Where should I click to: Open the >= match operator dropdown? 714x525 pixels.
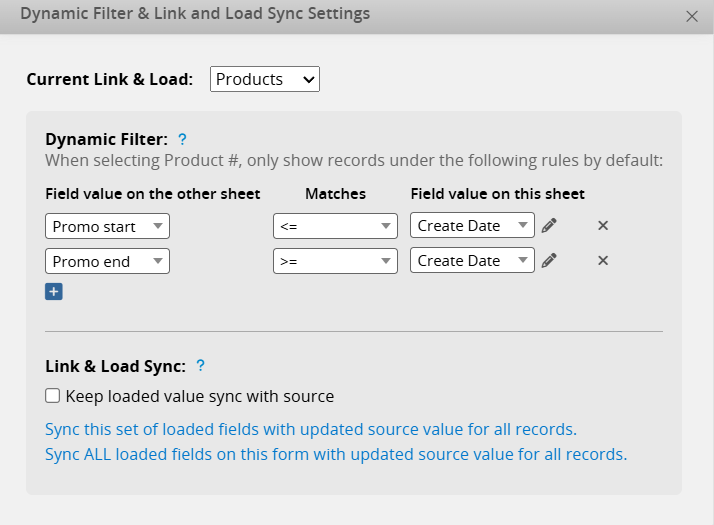tap(335, 261)
